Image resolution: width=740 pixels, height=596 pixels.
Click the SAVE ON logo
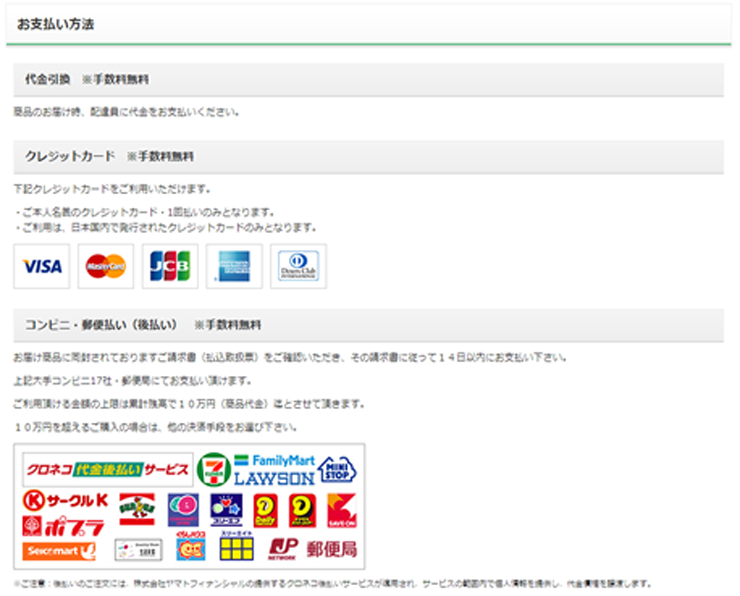(341, 511)
